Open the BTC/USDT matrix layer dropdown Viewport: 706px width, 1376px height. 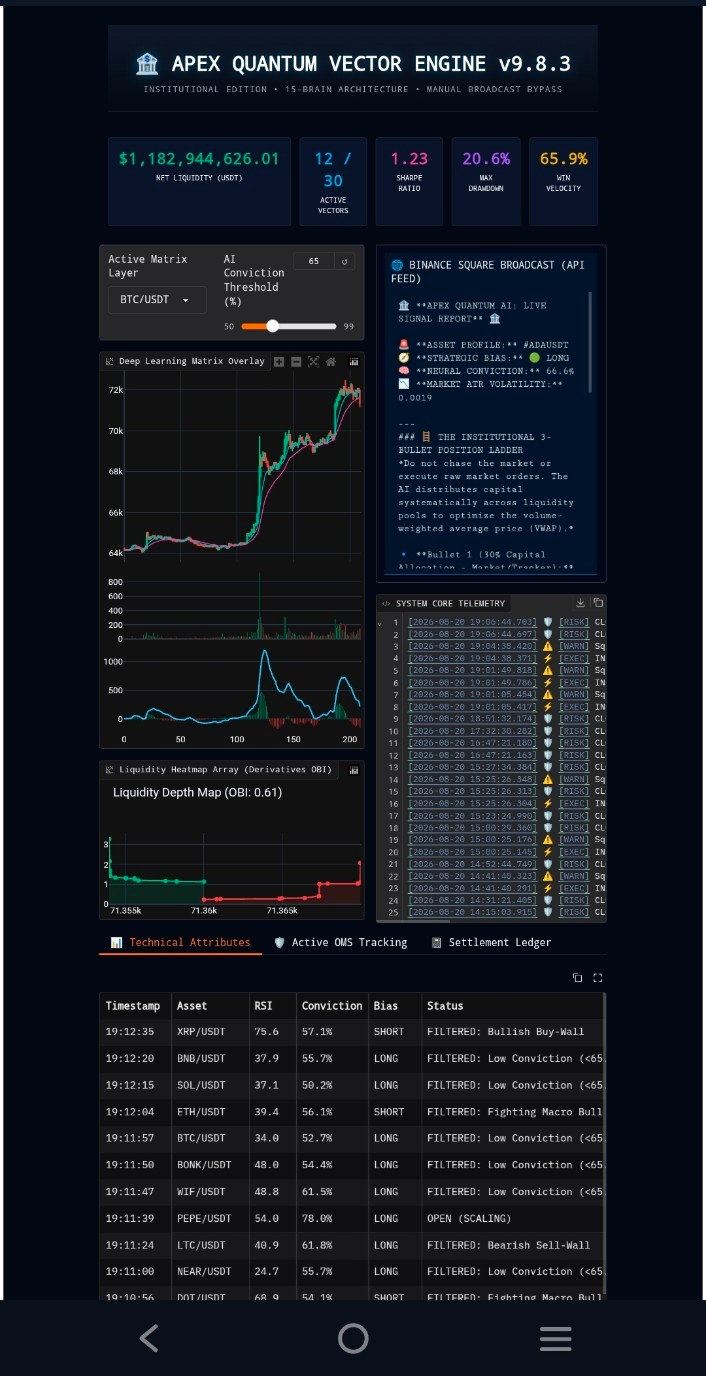pyautogui.click(x=157, y=300)
